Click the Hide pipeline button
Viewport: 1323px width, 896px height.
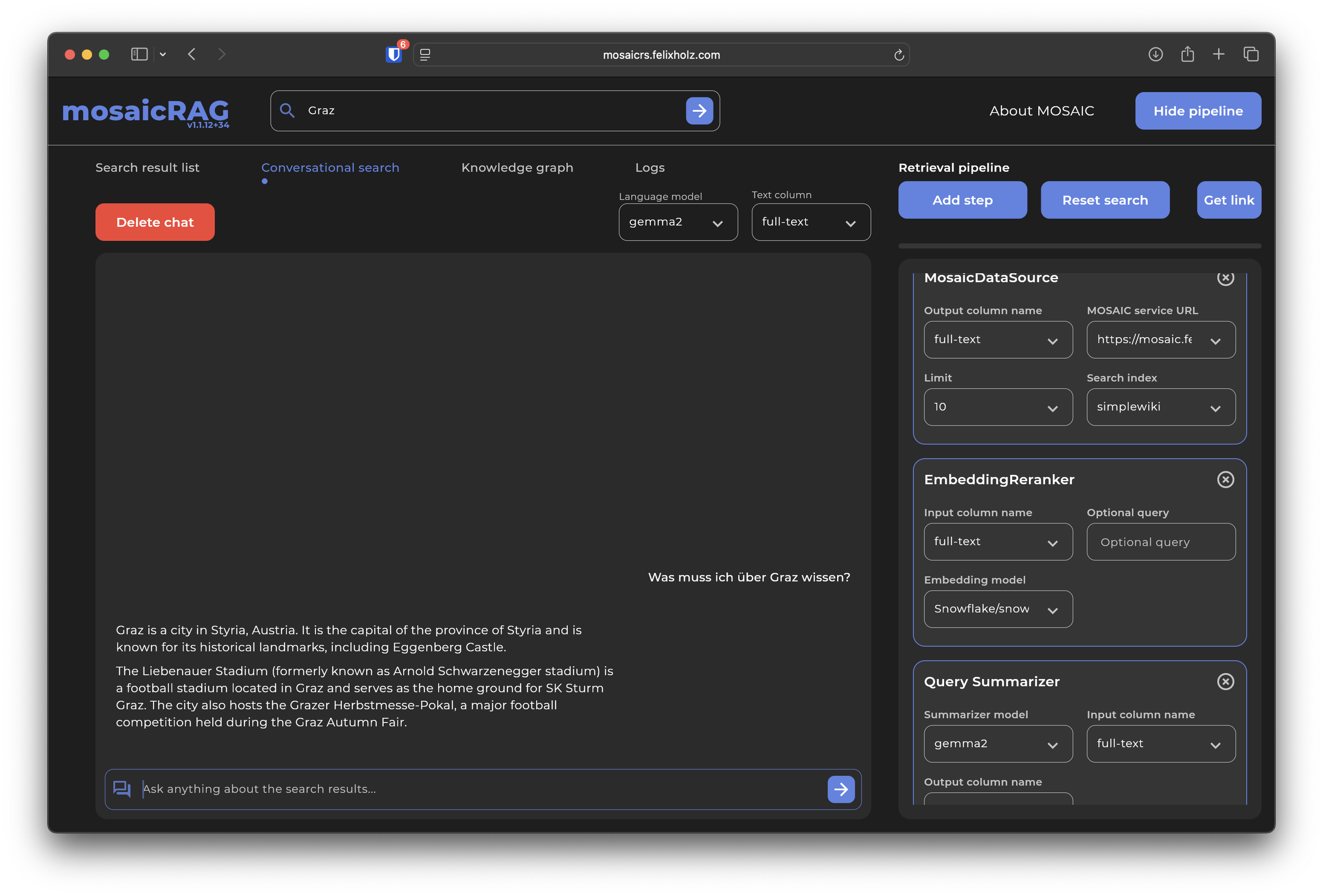pyautogui.click(x=1198, y=111)
